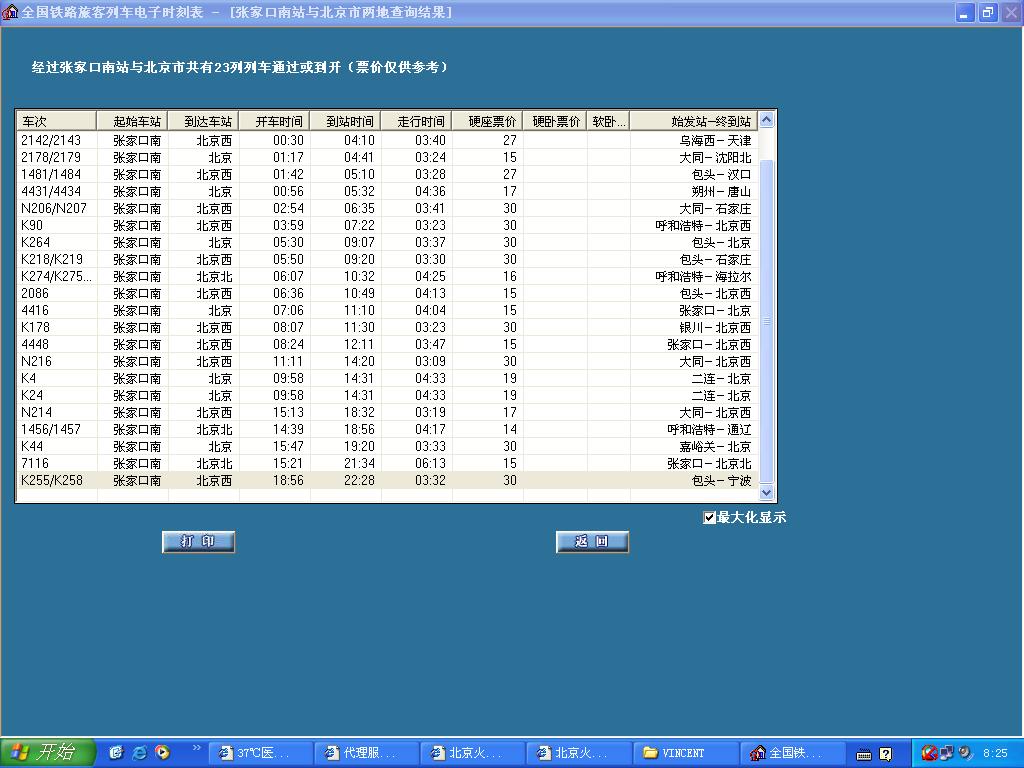
Task: Select train row N214
Action: coord(387,412)
